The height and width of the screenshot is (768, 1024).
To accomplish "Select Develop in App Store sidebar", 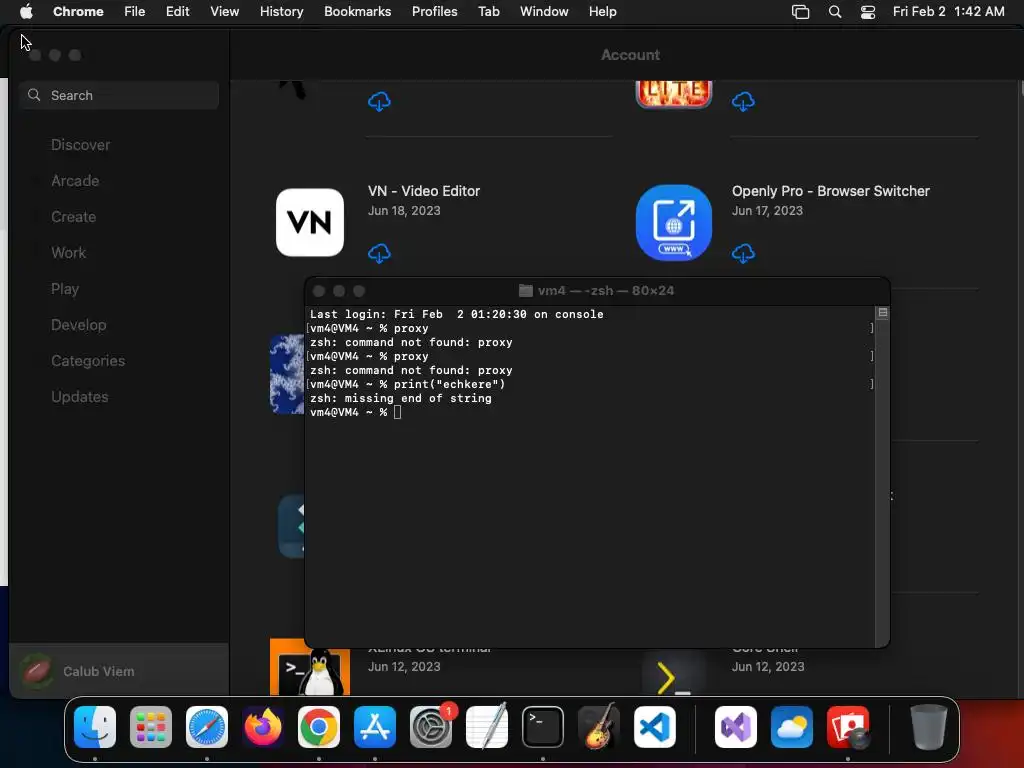I will [78, 325].
